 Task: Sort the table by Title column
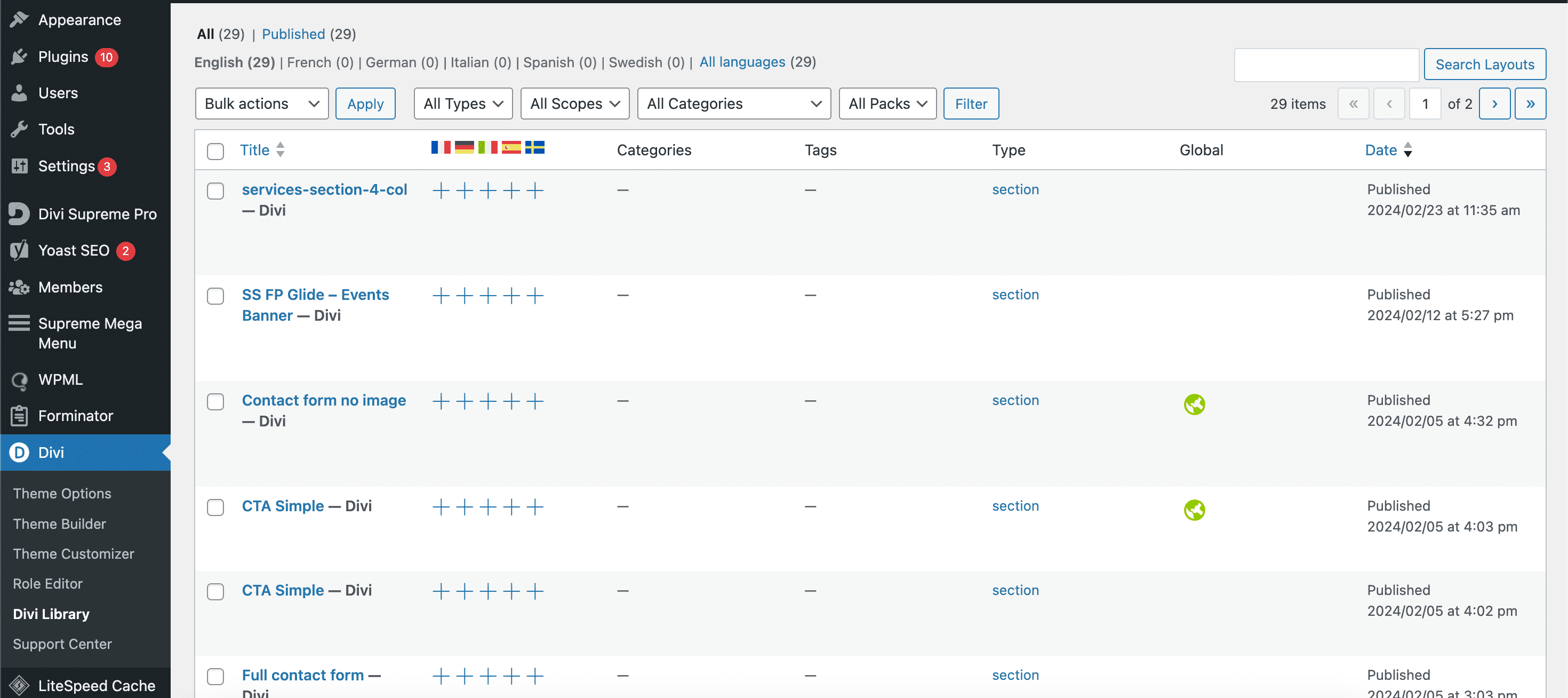tap(262, 150)
